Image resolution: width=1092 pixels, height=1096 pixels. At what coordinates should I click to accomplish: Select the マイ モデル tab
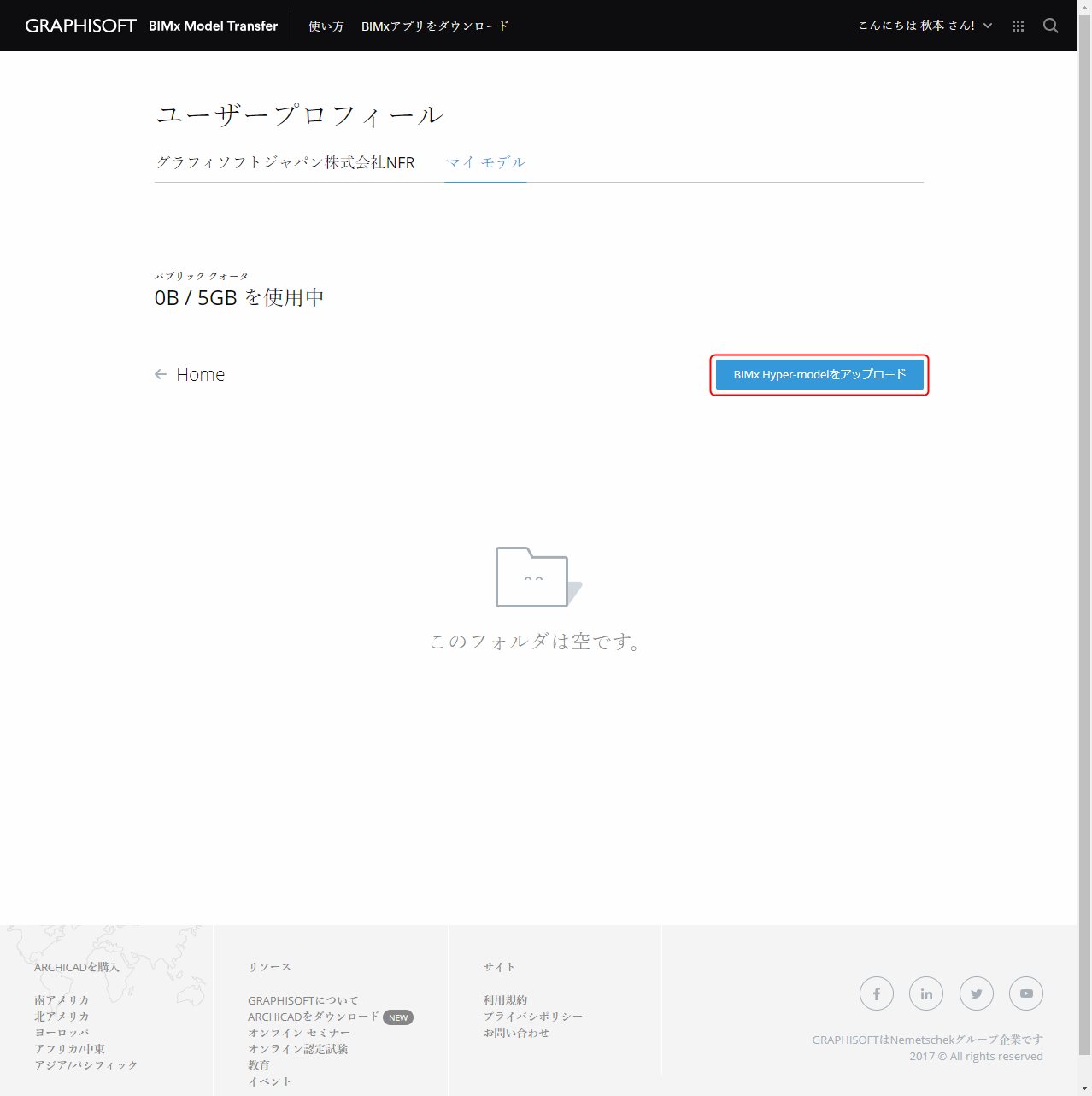pos(485,162)
